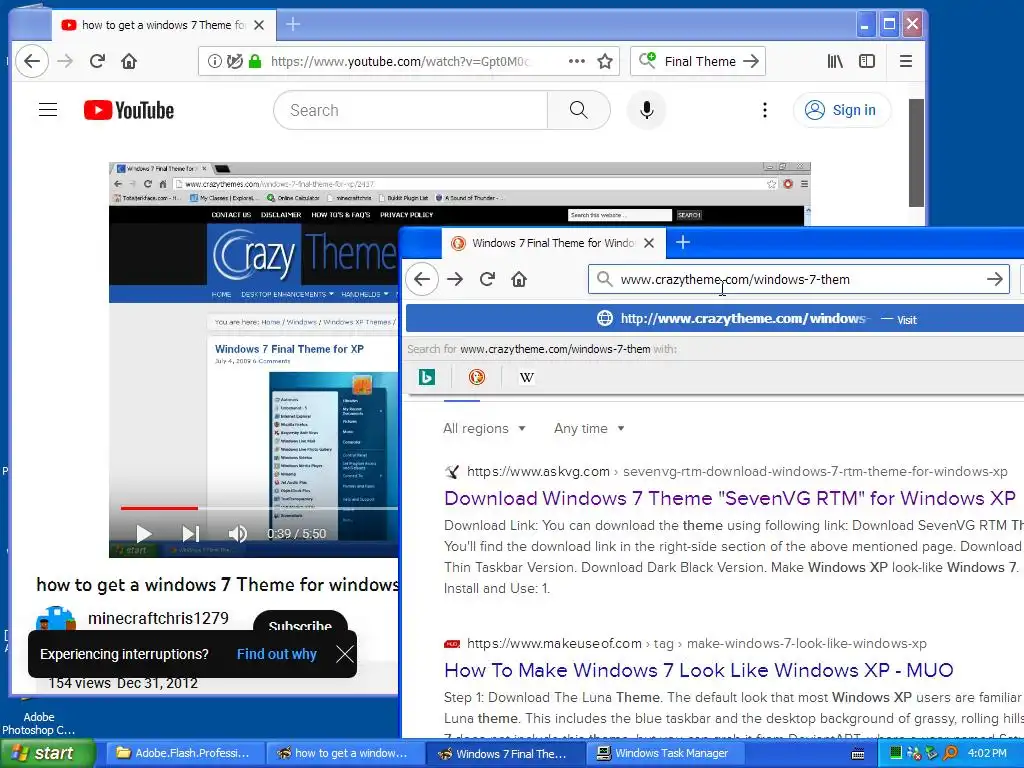Close the Windows 7 Final Theme tab

pos(648,243)
